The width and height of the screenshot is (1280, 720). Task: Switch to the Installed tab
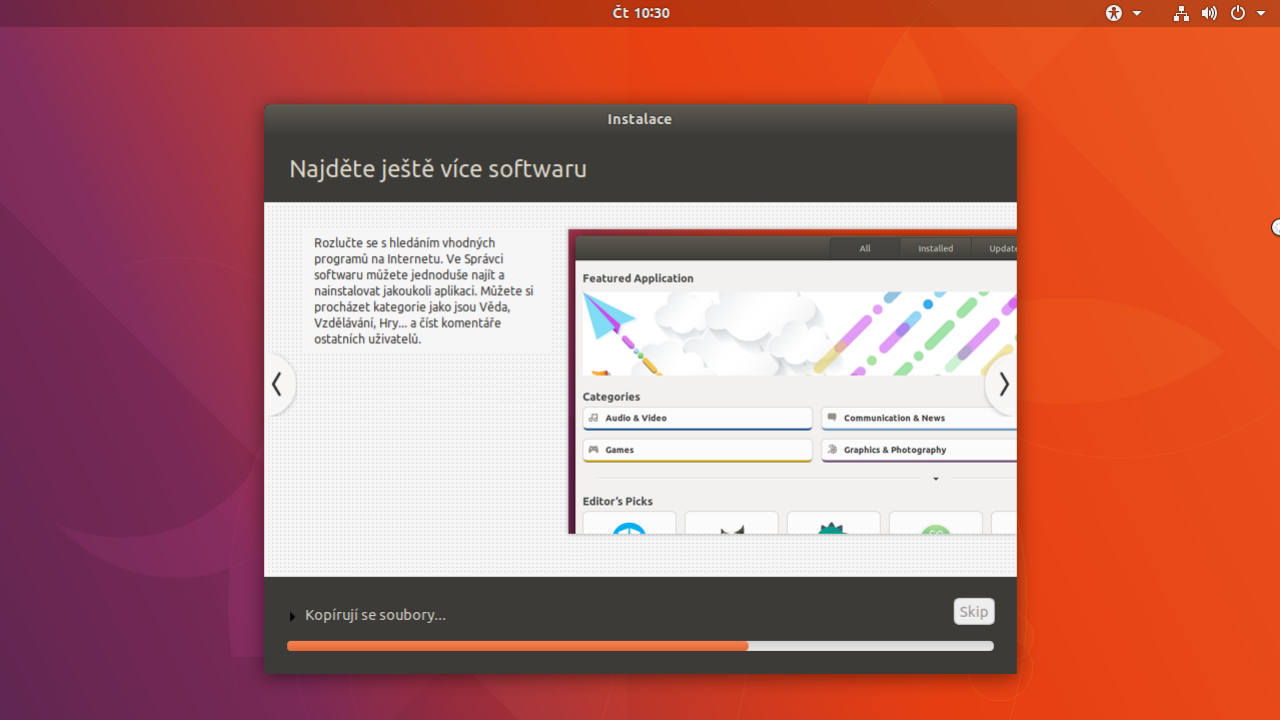[935, 248]
